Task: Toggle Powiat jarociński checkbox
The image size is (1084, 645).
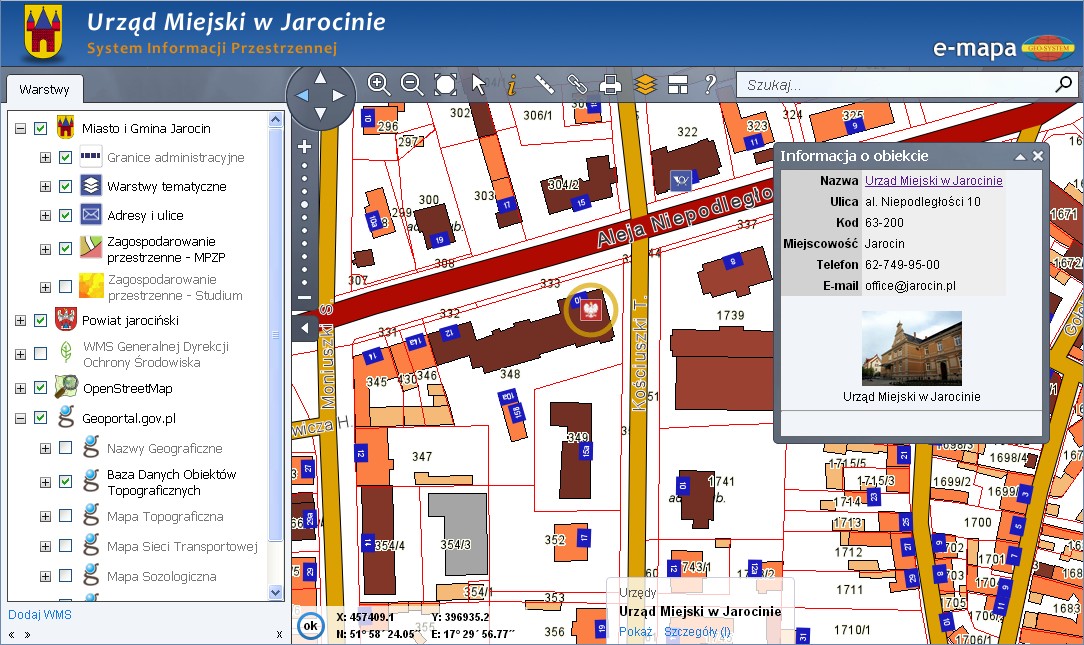Action: (x=41, y=320)
